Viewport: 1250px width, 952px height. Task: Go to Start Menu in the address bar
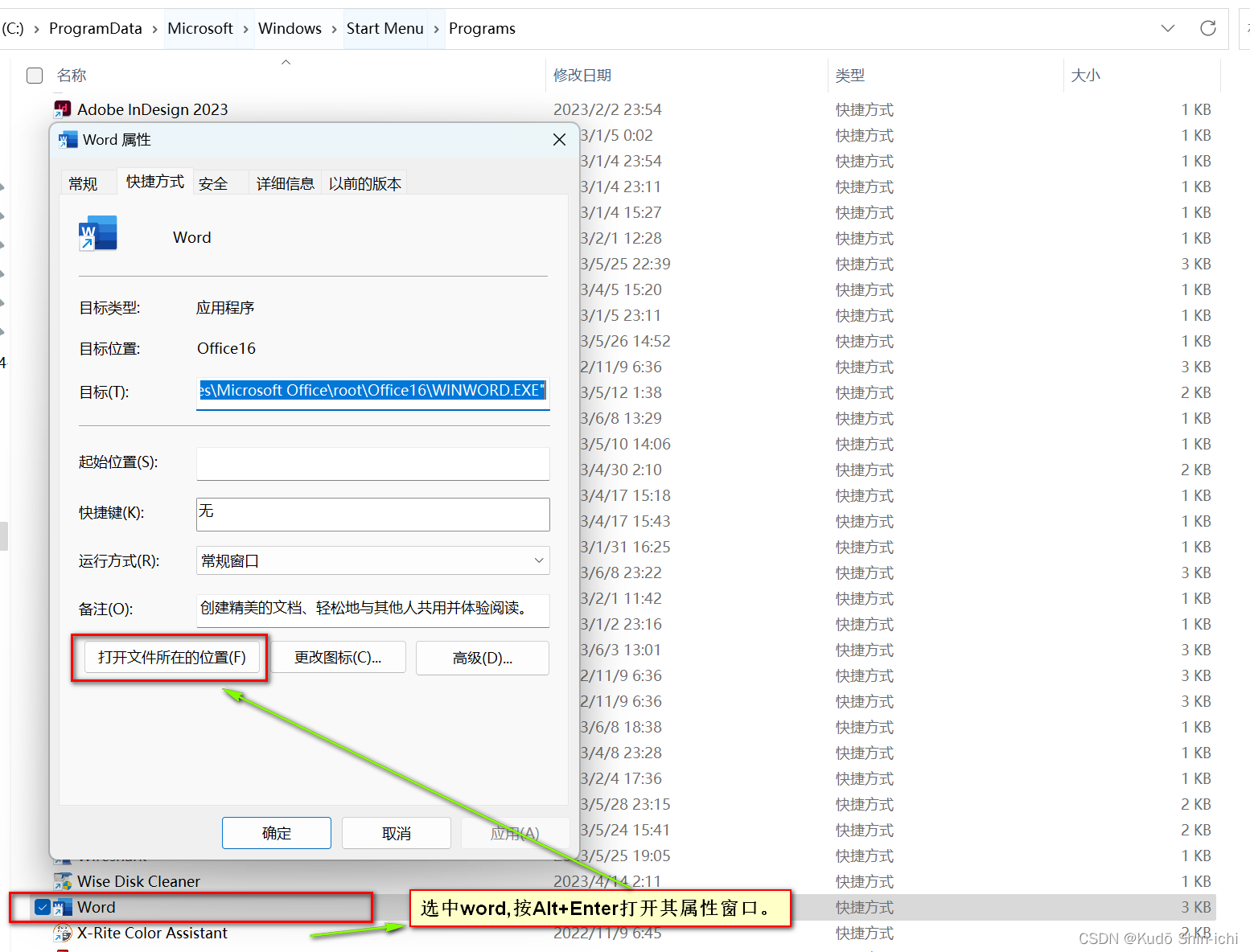385,28
